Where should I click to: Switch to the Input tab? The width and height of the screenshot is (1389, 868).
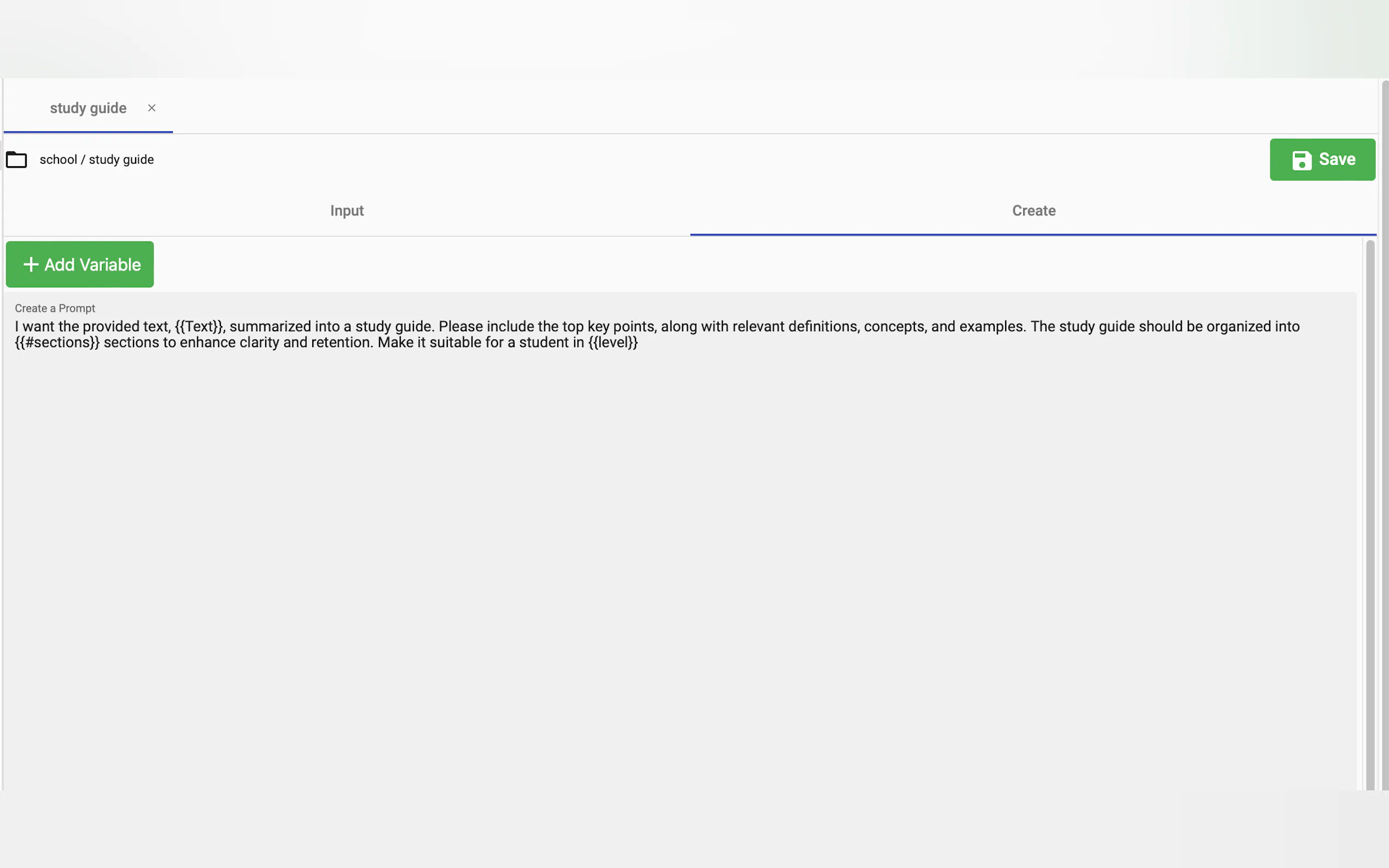pos(347,210)
